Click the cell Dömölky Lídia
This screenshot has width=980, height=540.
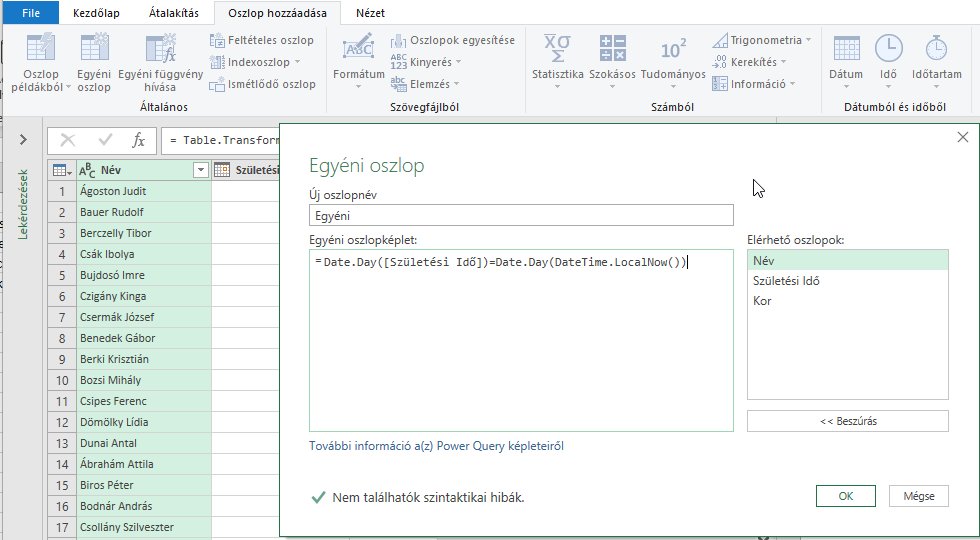[144, 422]
